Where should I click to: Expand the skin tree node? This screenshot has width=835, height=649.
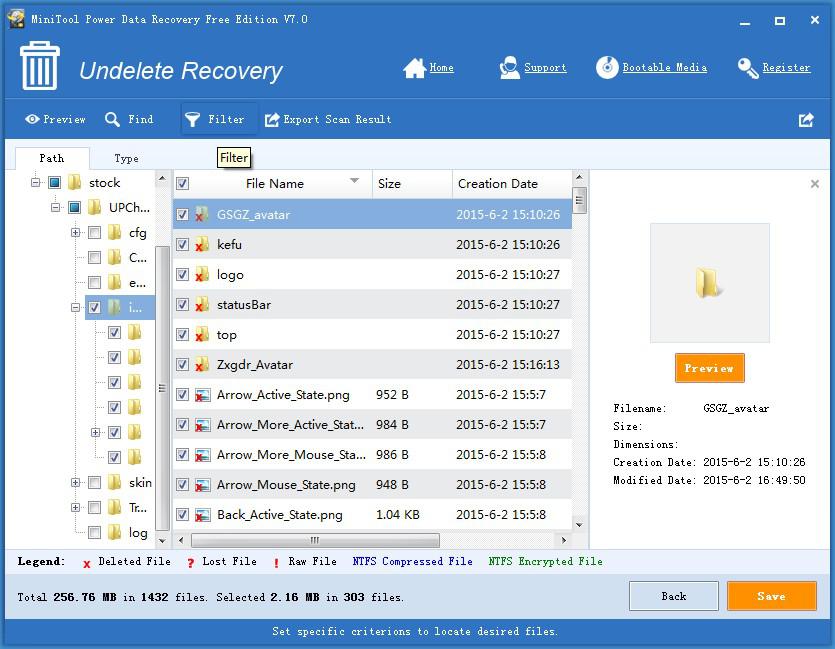75,482
